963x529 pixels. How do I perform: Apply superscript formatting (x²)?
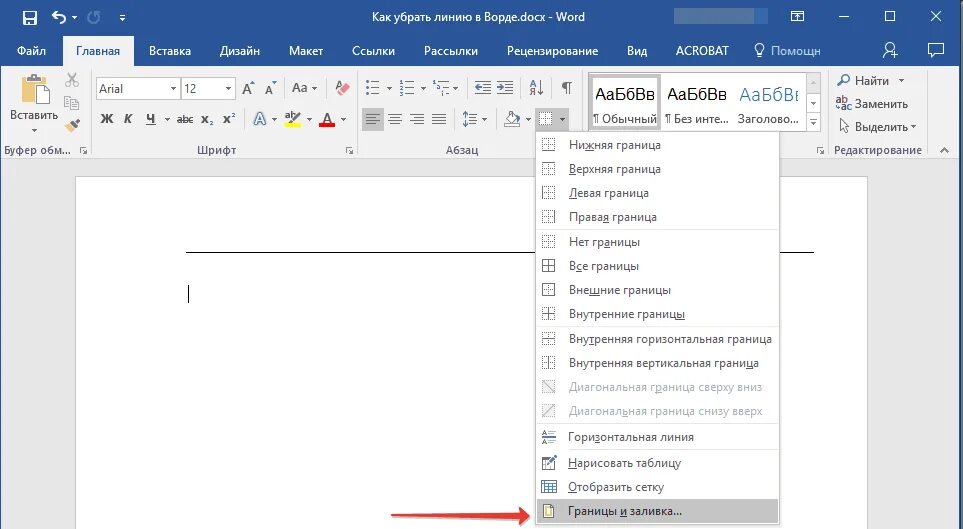[229, 119]
